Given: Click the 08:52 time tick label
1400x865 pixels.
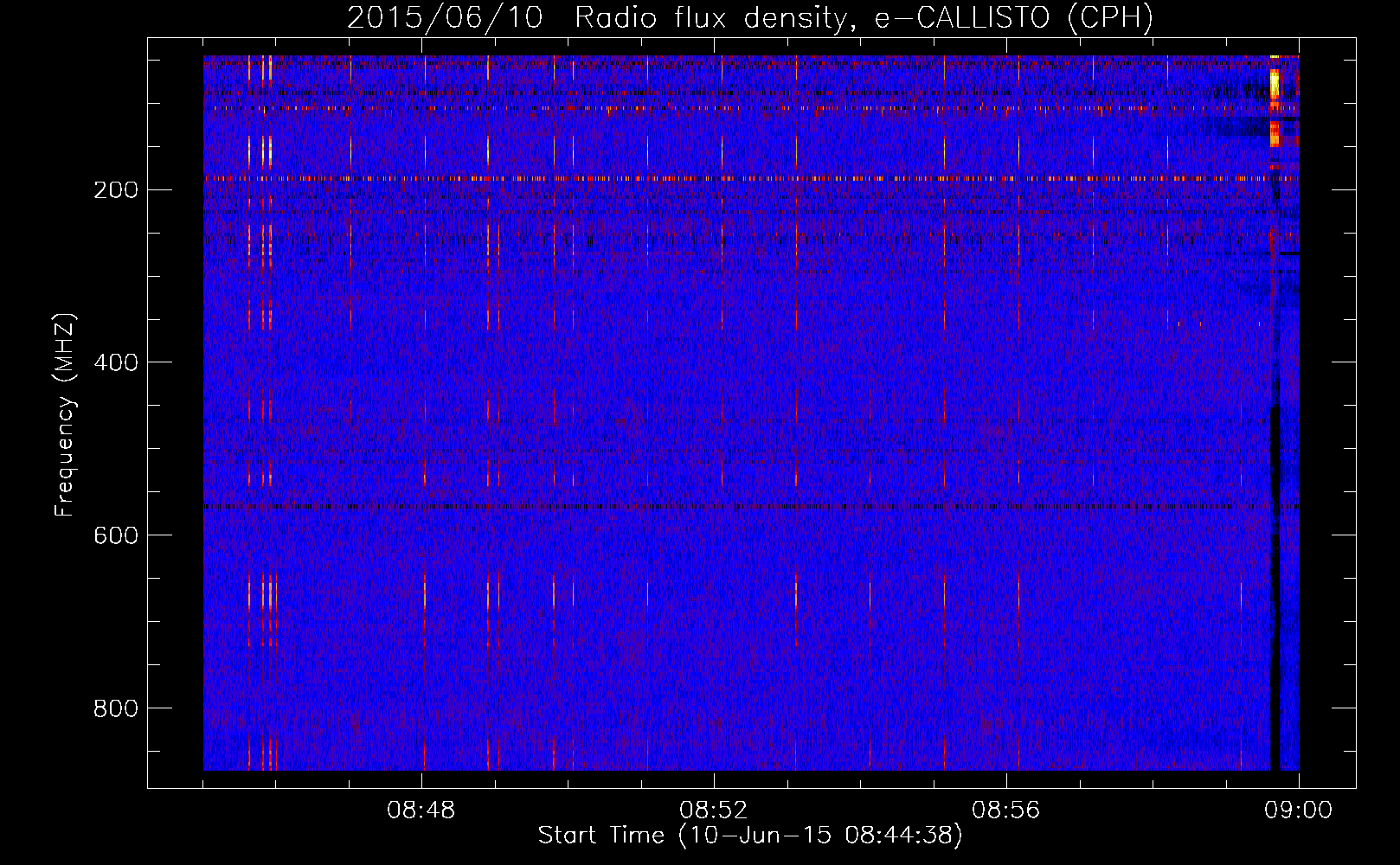Looking at the screenshot, I should [714, 811].
